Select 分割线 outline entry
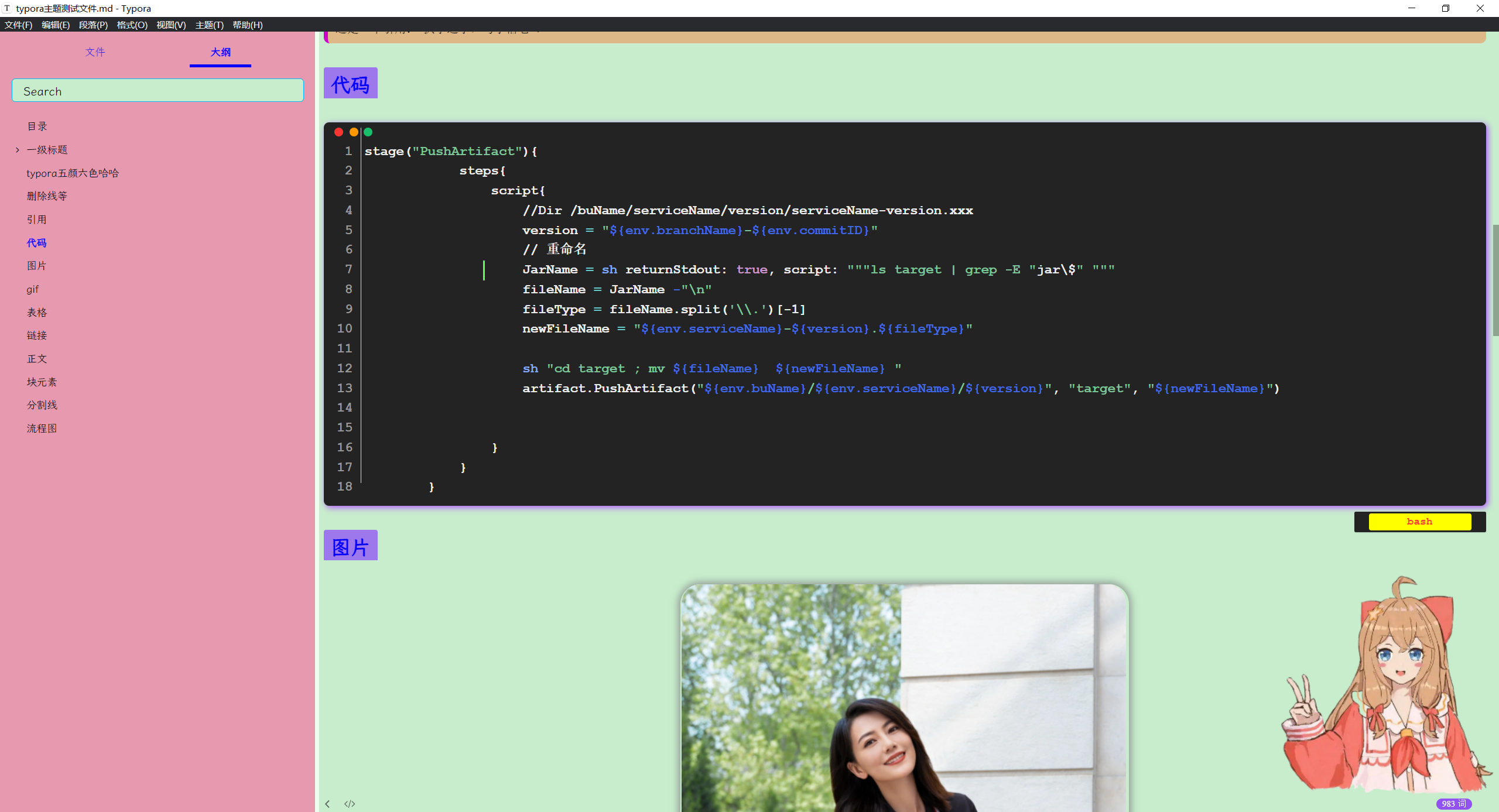 42,405
